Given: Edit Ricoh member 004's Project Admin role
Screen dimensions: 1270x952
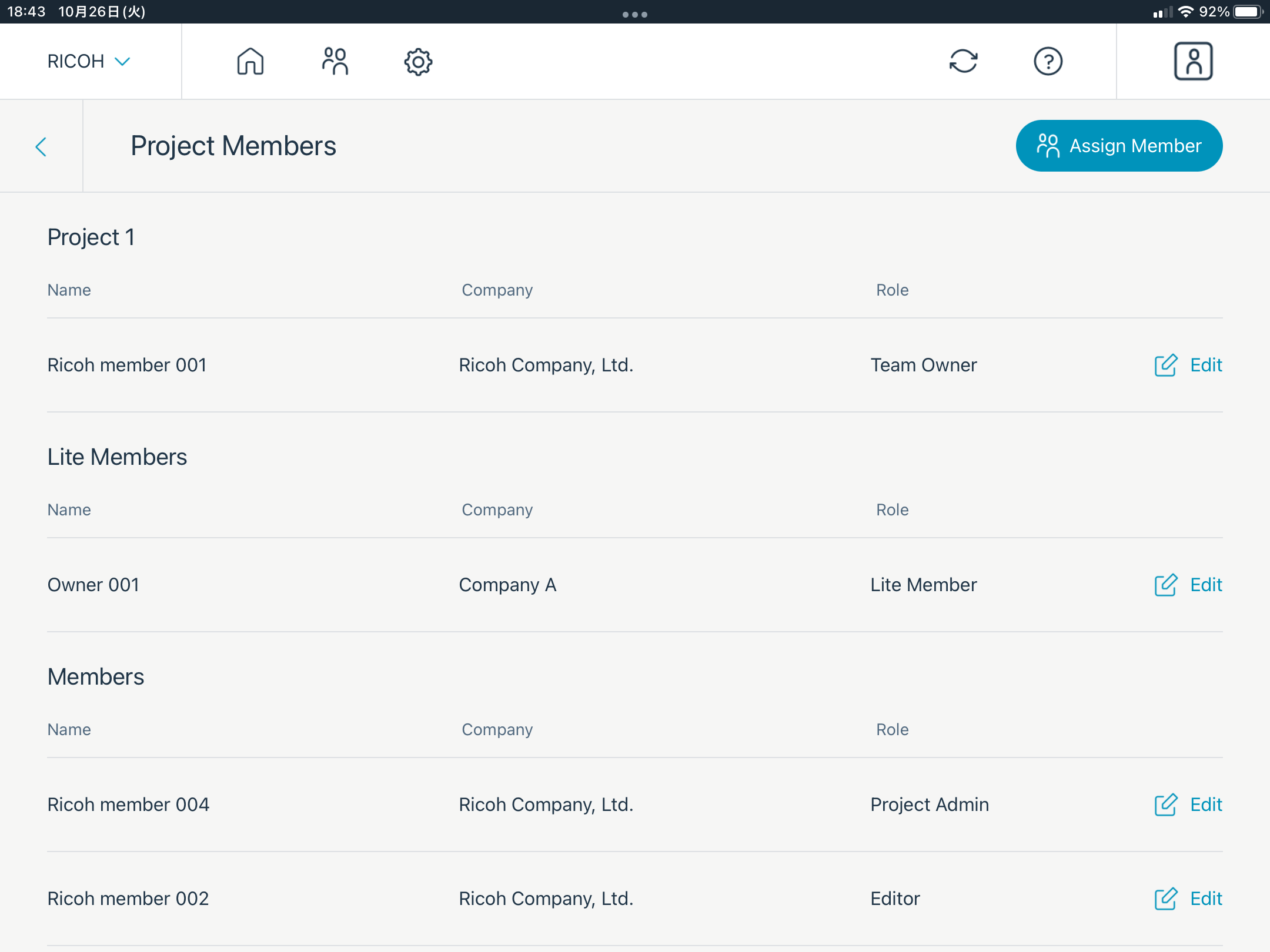Looking at the screenshot, I should [1188, 804].
